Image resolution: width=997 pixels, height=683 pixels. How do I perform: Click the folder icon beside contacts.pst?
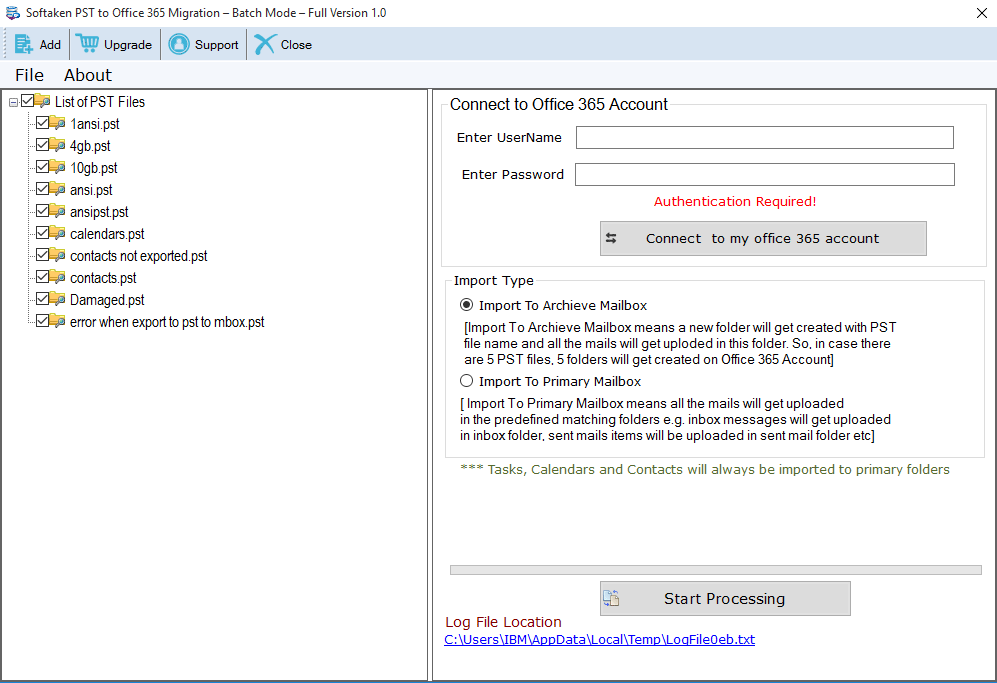(57, 277)
